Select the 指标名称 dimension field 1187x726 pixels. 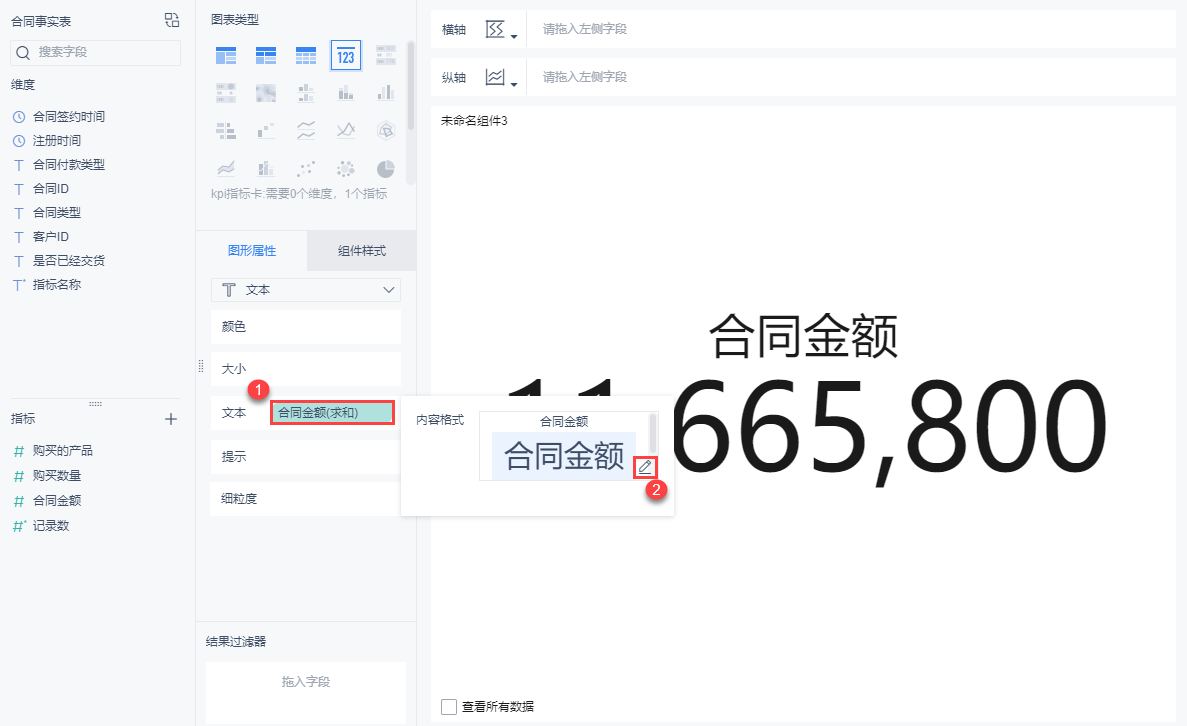pyautogui.click(x=57, y=285)
